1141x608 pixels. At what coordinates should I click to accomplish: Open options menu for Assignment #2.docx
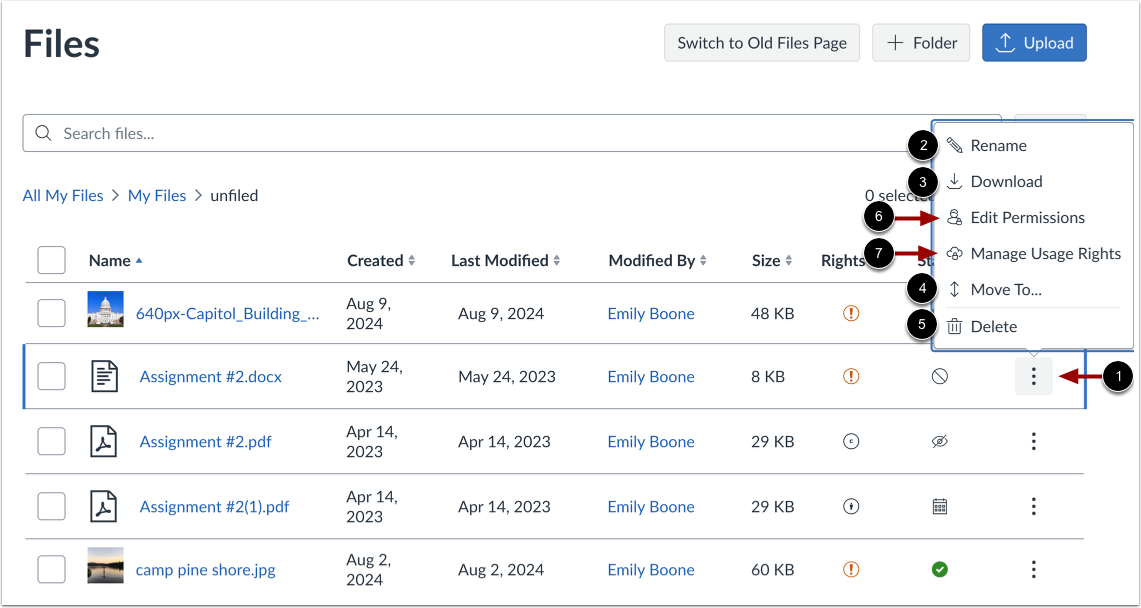1033,377
